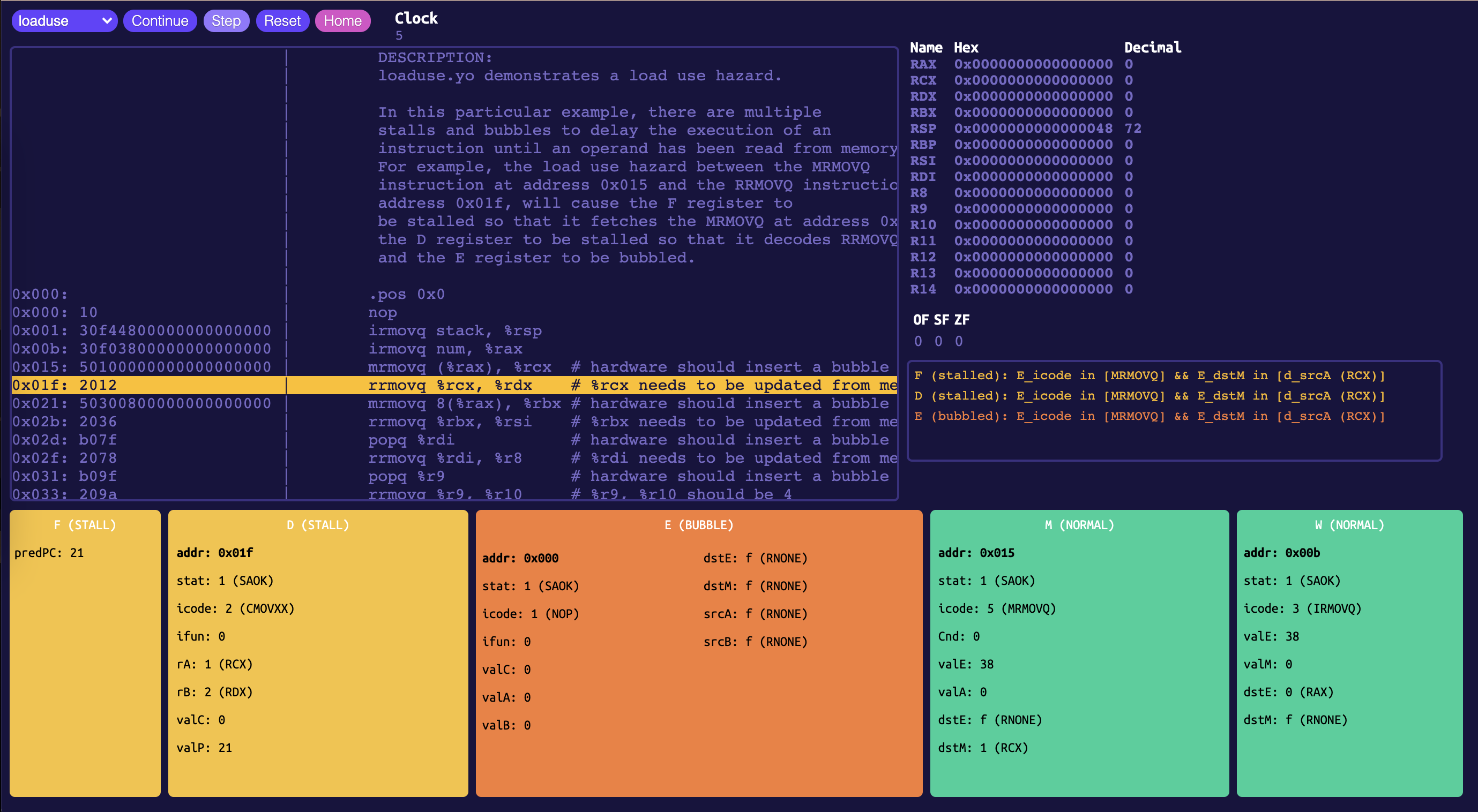Click the D (stalled) hazard message
Viewport: 1478px width, 812px height.
point(1149,396)
